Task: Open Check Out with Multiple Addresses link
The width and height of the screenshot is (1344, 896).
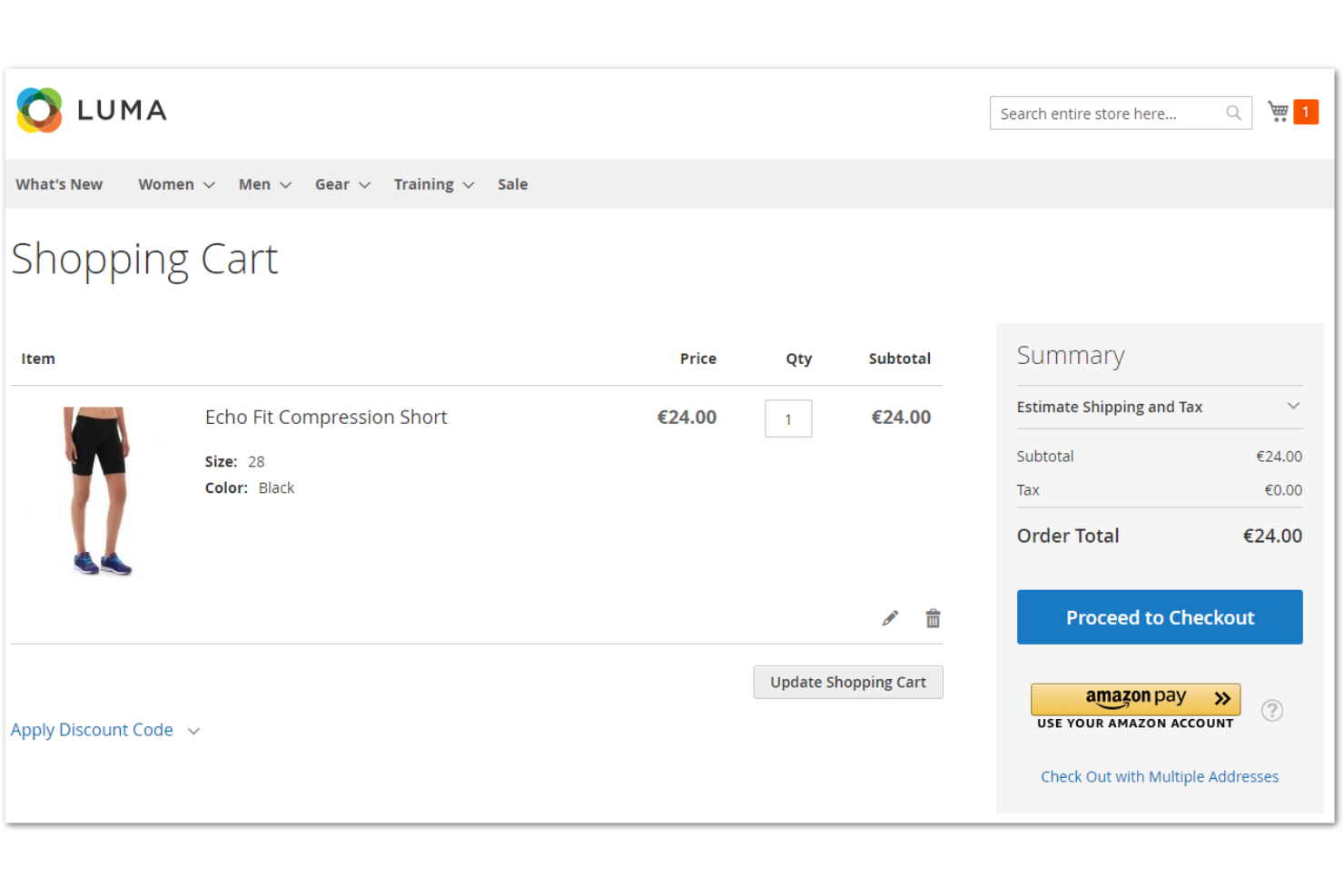Action: coord(1160,776)
